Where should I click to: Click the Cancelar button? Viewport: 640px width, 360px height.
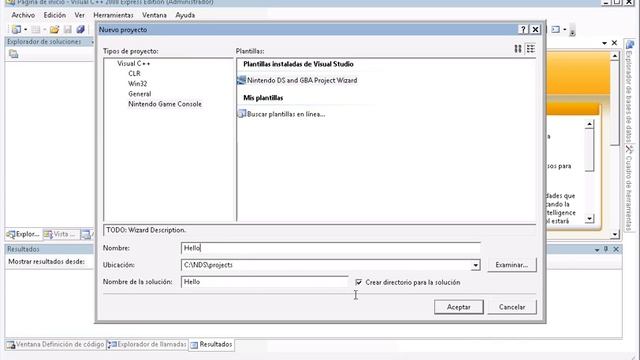(512, 307)
